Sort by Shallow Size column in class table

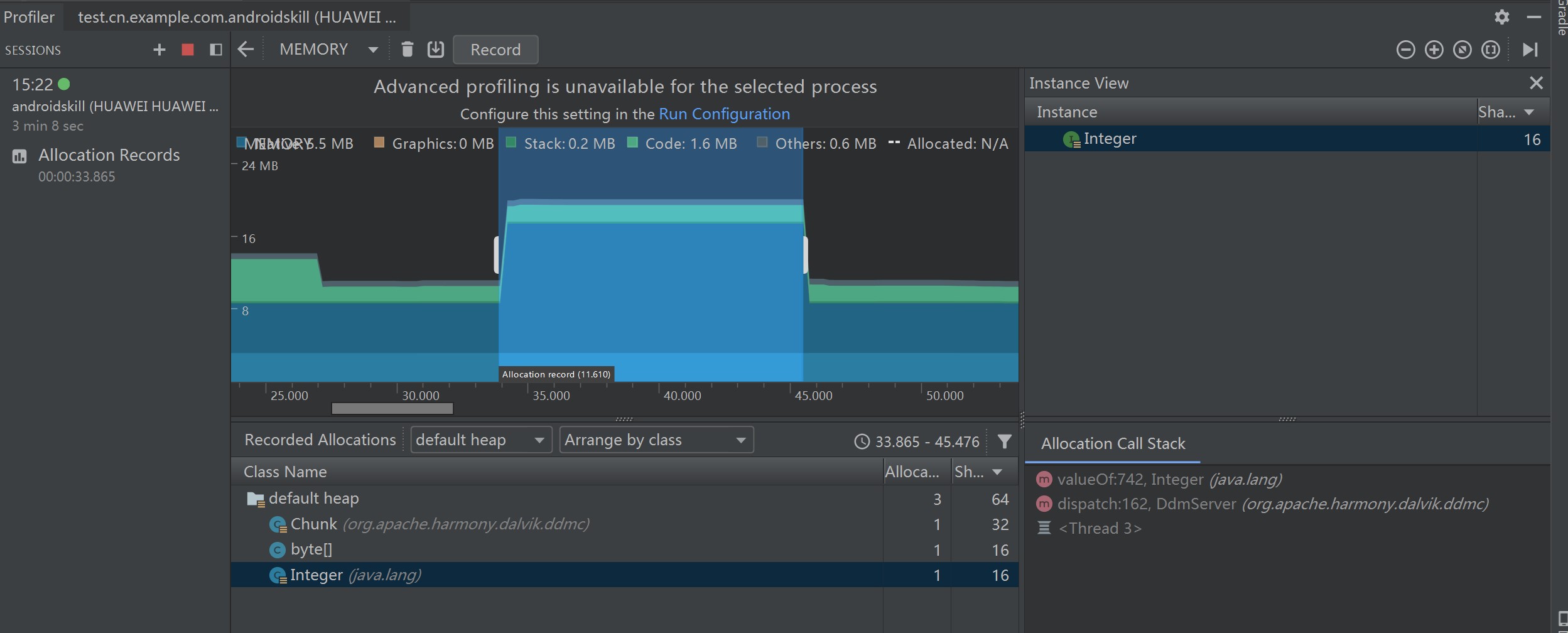(984, 472)
